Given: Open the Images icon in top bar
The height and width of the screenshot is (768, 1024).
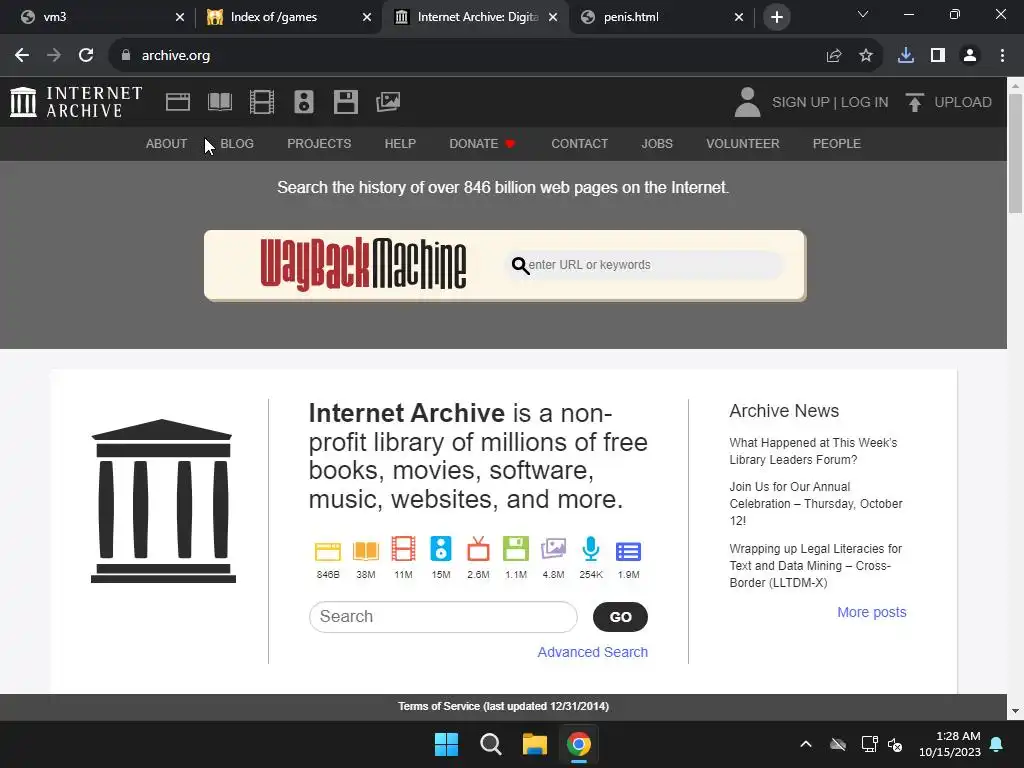Looking at the screenshot, I should 388,102.
